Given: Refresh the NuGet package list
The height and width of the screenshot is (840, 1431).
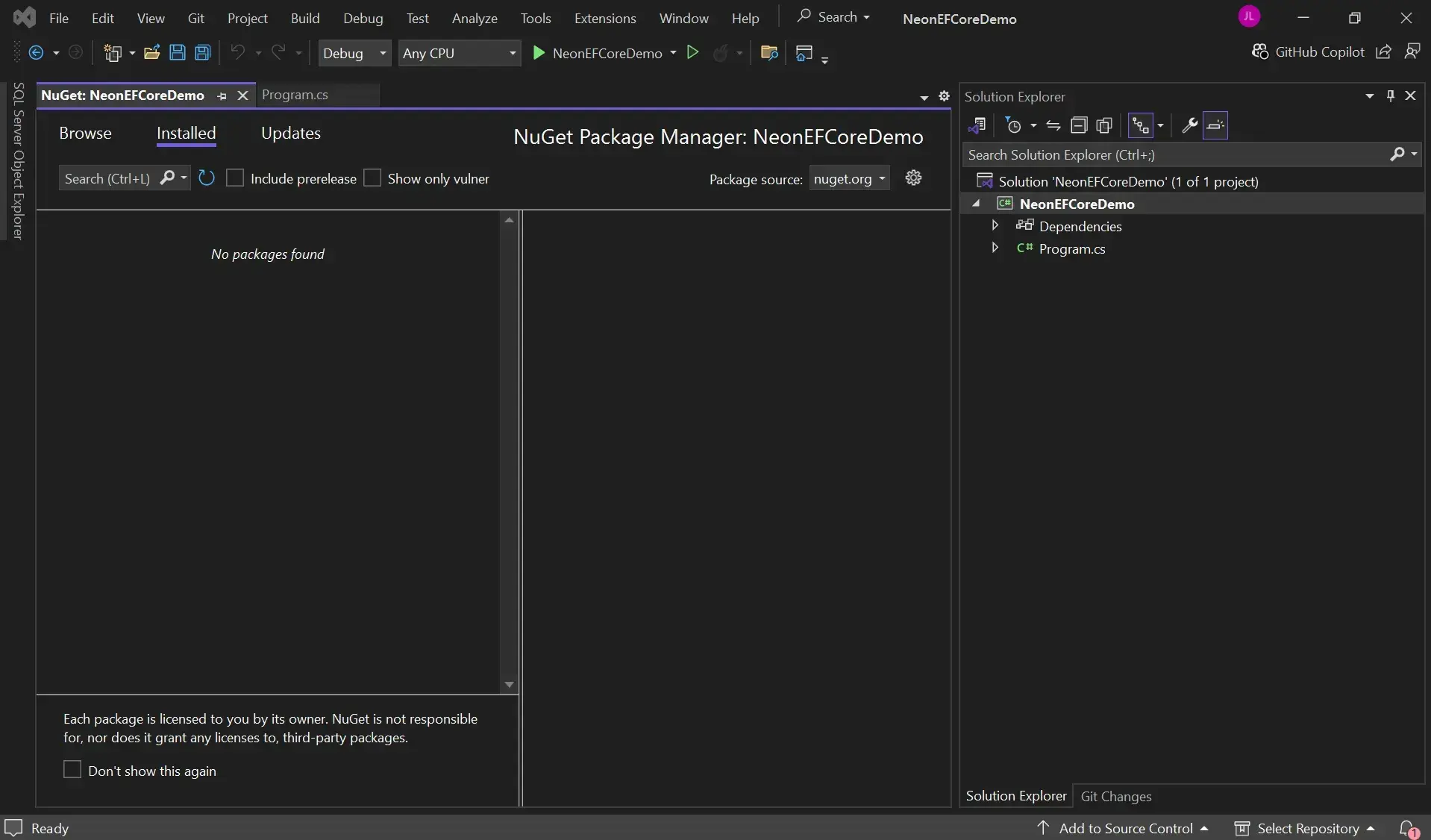Looking at the screenshot, I should point(207,178).
